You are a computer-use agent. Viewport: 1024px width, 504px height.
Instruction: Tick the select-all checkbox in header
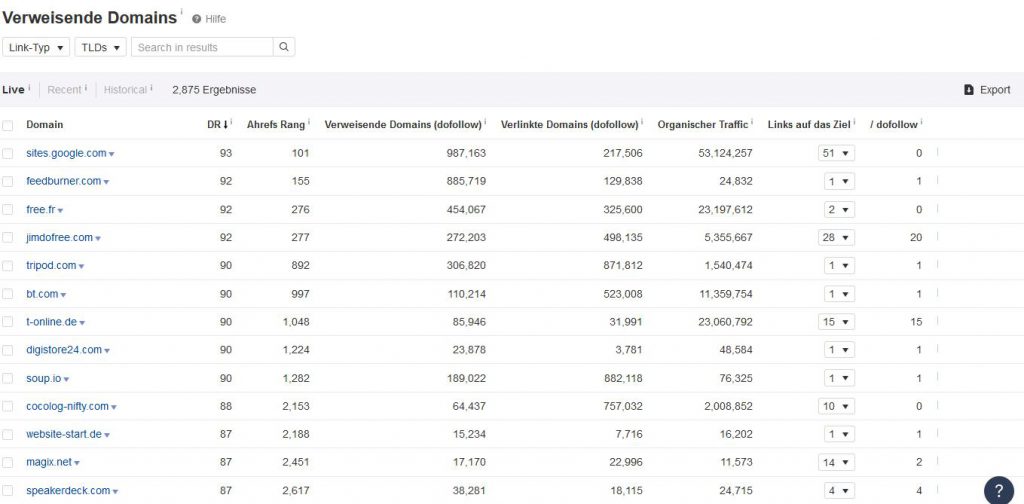(7, 125)
